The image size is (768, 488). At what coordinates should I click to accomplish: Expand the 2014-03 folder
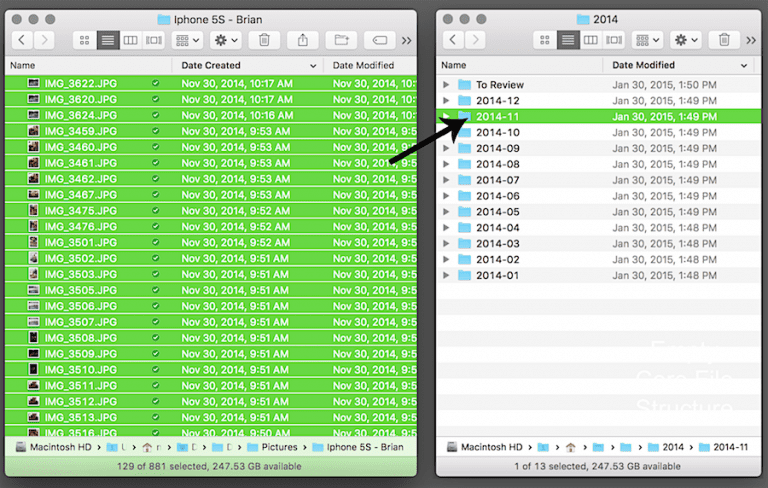[446, 244]
